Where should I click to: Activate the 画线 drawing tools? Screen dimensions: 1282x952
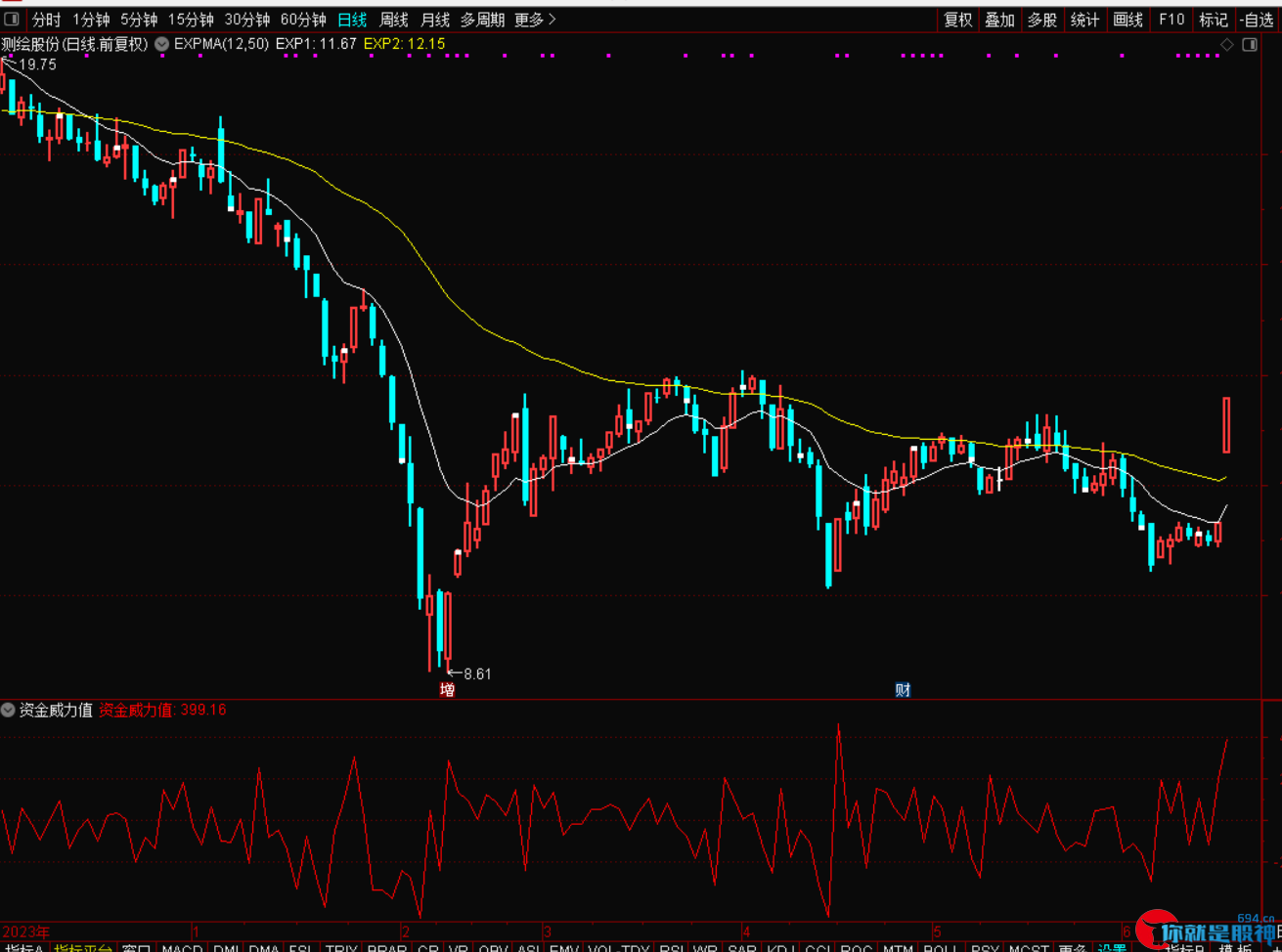click(x=1128, y=20)
